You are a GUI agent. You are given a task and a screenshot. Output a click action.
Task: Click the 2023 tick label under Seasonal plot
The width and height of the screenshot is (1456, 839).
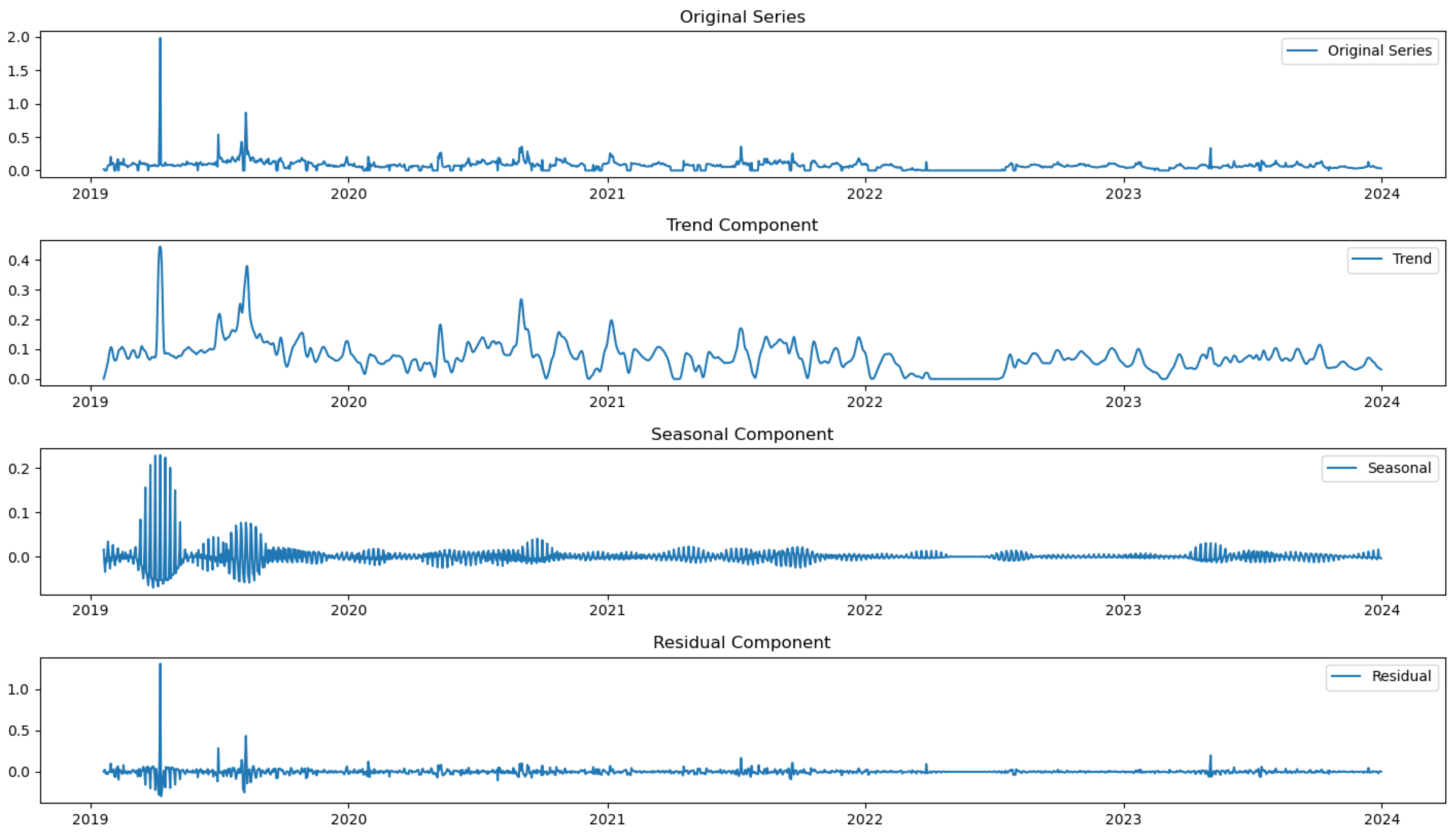pos(1123,610)
